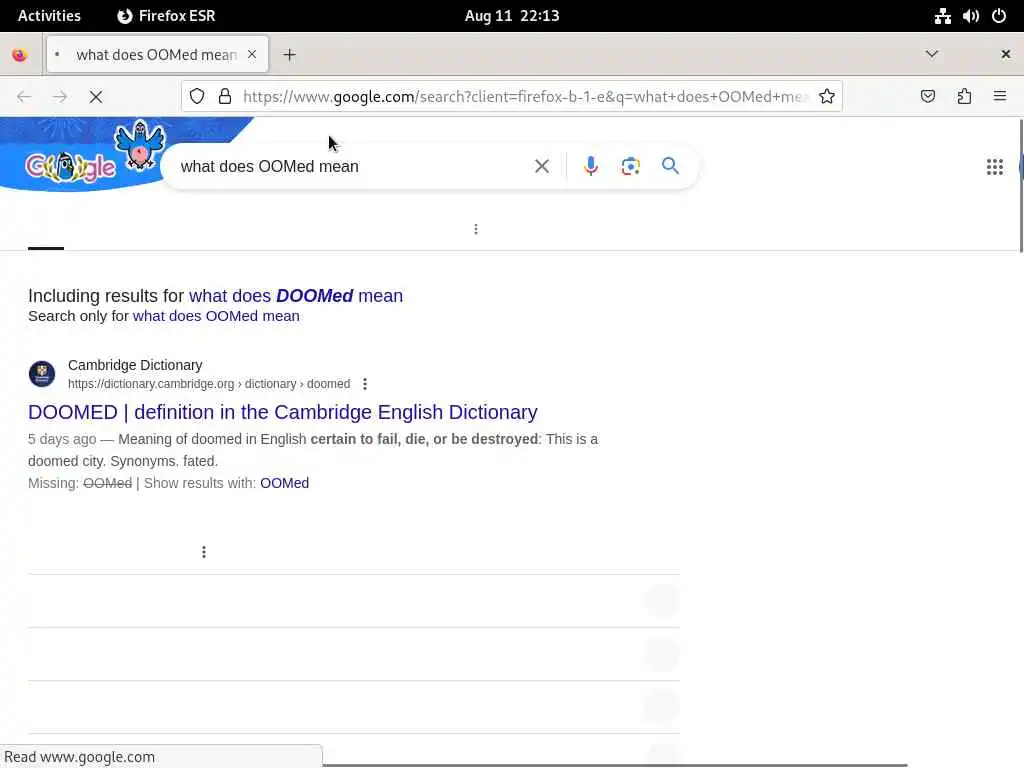Focus the Google search query field
The width and height of the screenshot is (1024, 768).
[353, 167]
